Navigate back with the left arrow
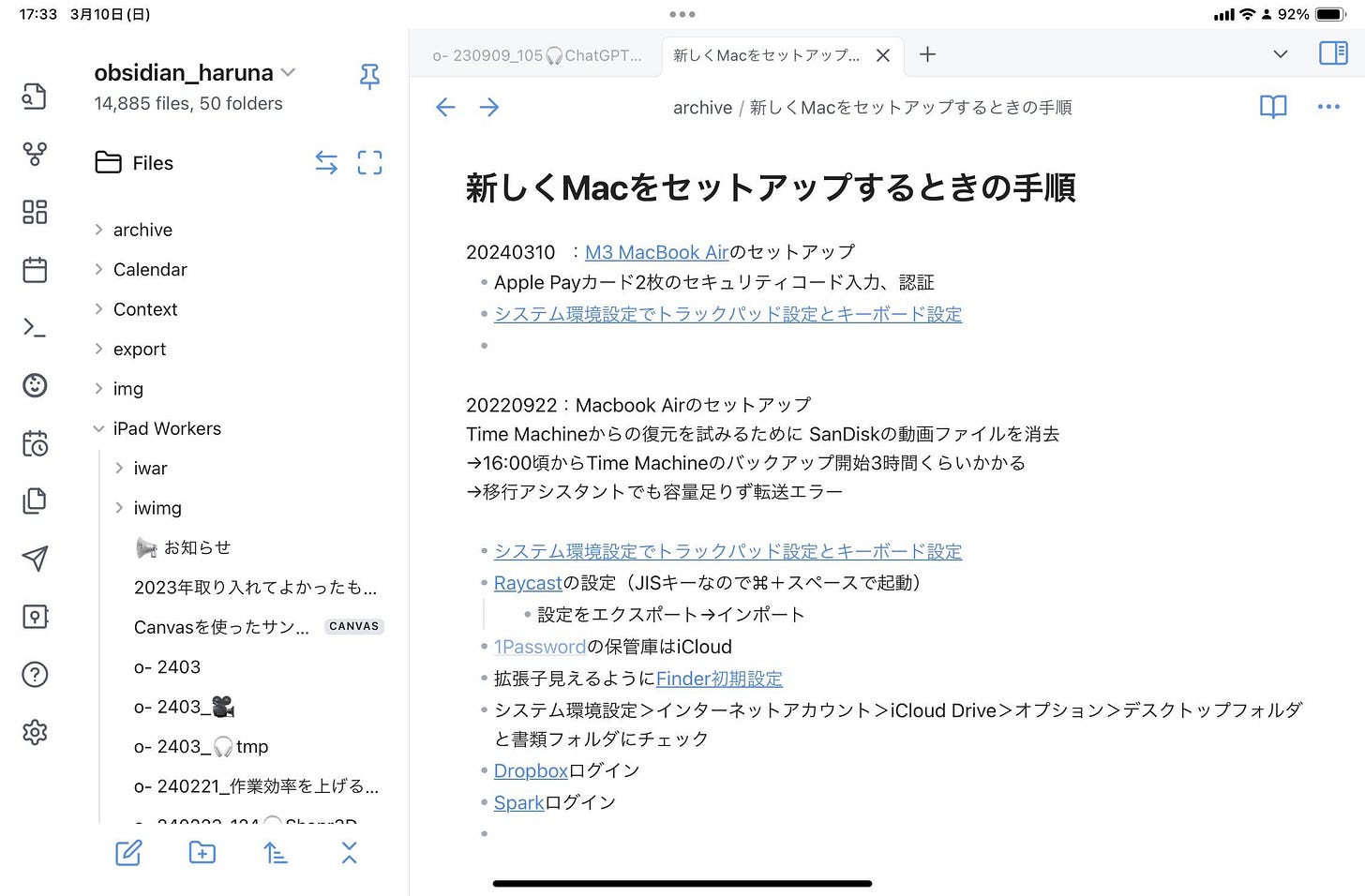Viewport: 1365px width, 896px height. click(x=445, y=108)
